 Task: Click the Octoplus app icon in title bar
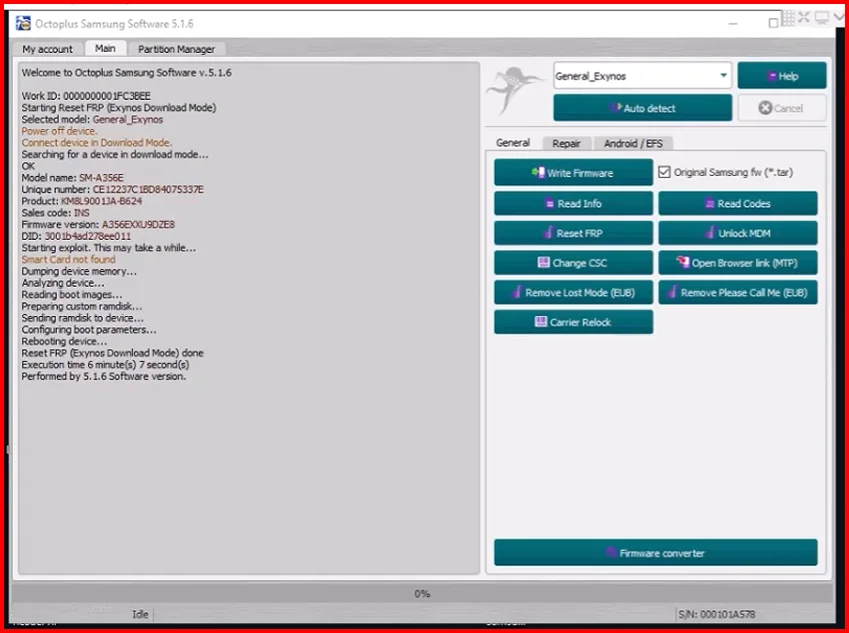click(23, 23)
